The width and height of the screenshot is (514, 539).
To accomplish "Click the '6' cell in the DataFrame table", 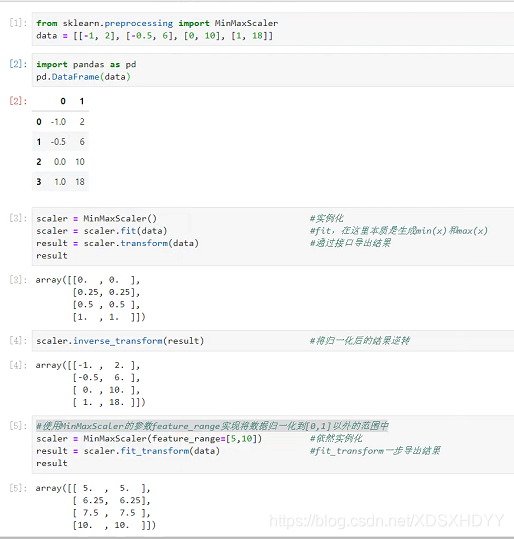I will [82, 142].
